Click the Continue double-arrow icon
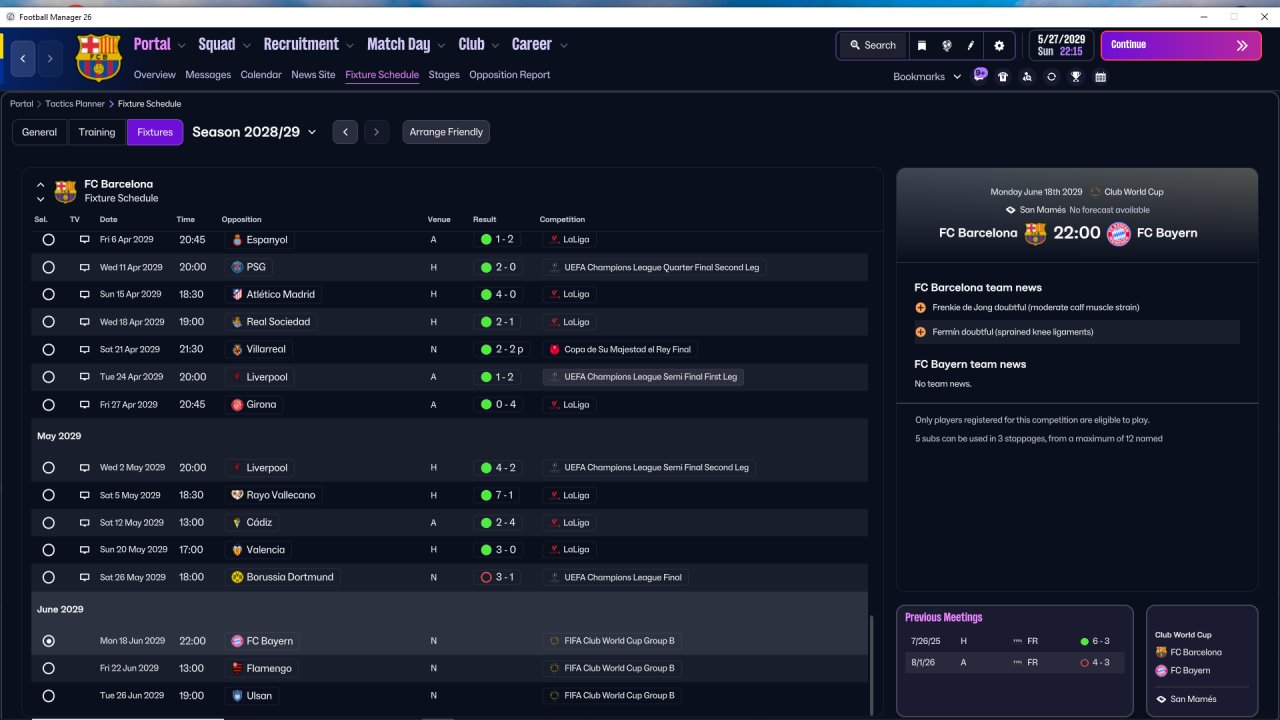Image resolution: width=1280 pixels, height=720 pixels. (1242, 45)
